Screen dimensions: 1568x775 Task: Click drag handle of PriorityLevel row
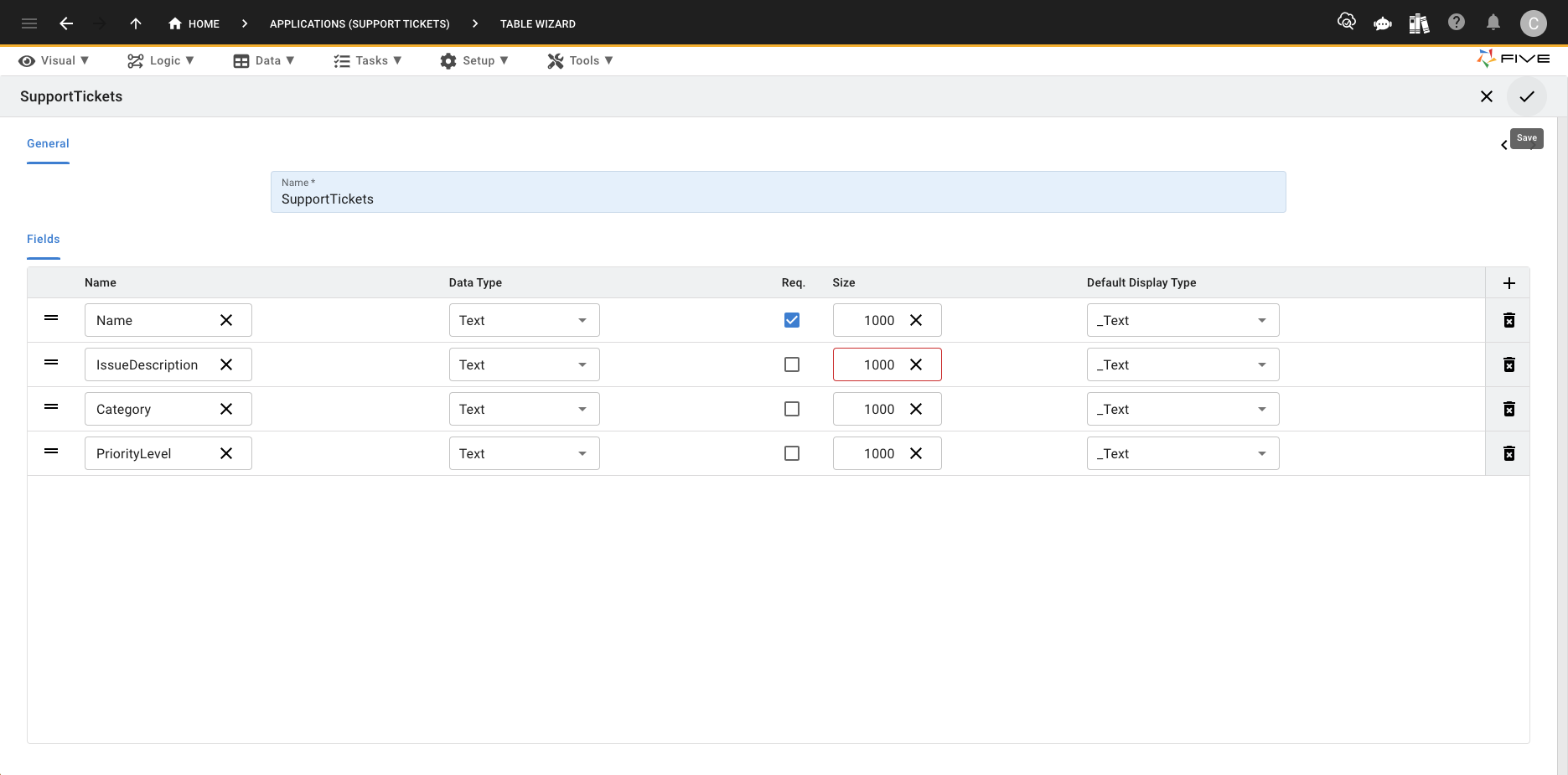[x=51, y=452]
